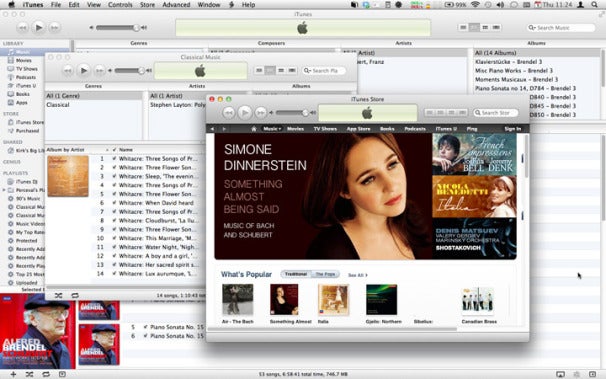Expand the Perceval's playlist folder triangle

click(4, 190)
